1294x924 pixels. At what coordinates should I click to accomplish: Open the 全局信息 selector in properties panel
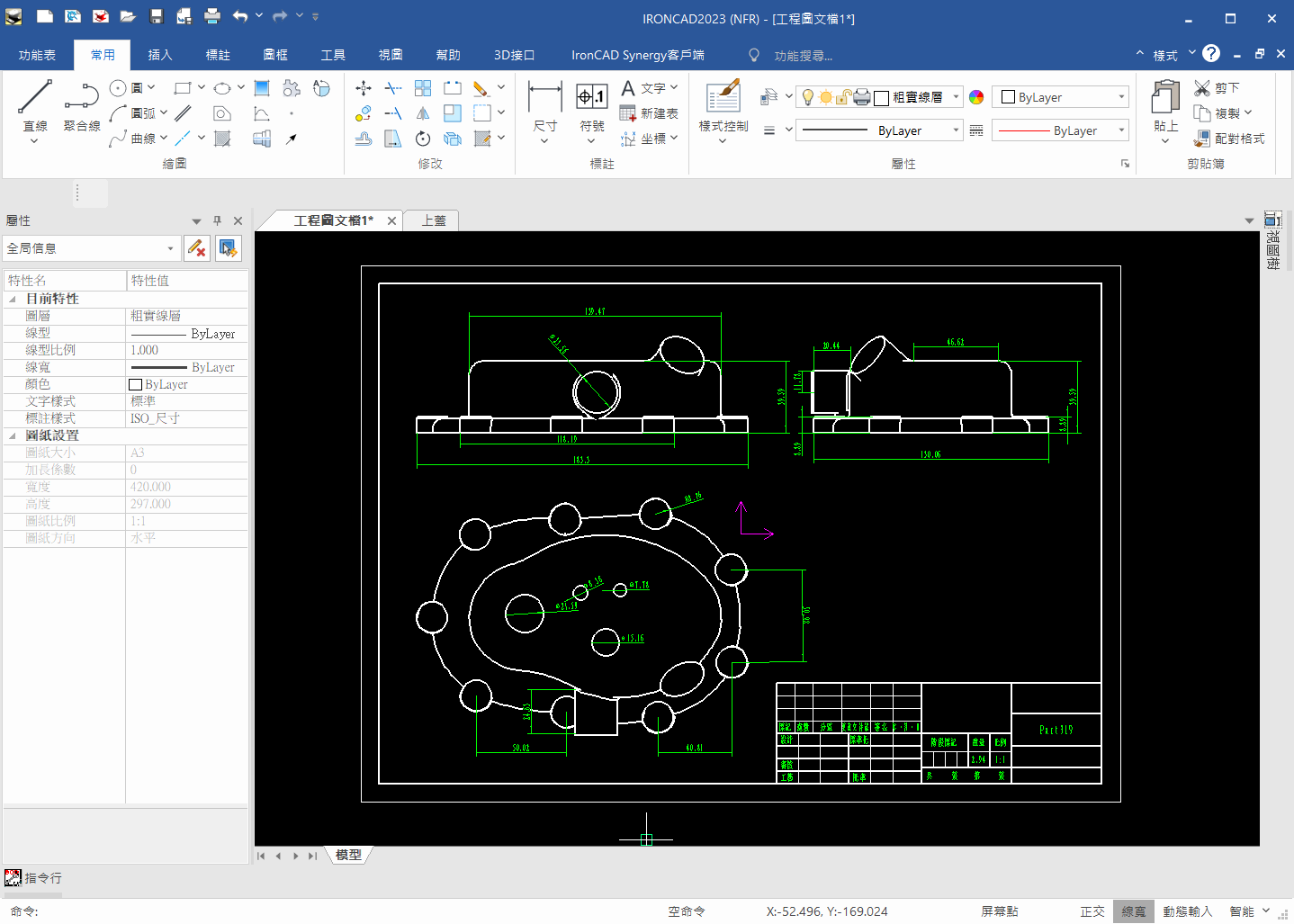90,247
